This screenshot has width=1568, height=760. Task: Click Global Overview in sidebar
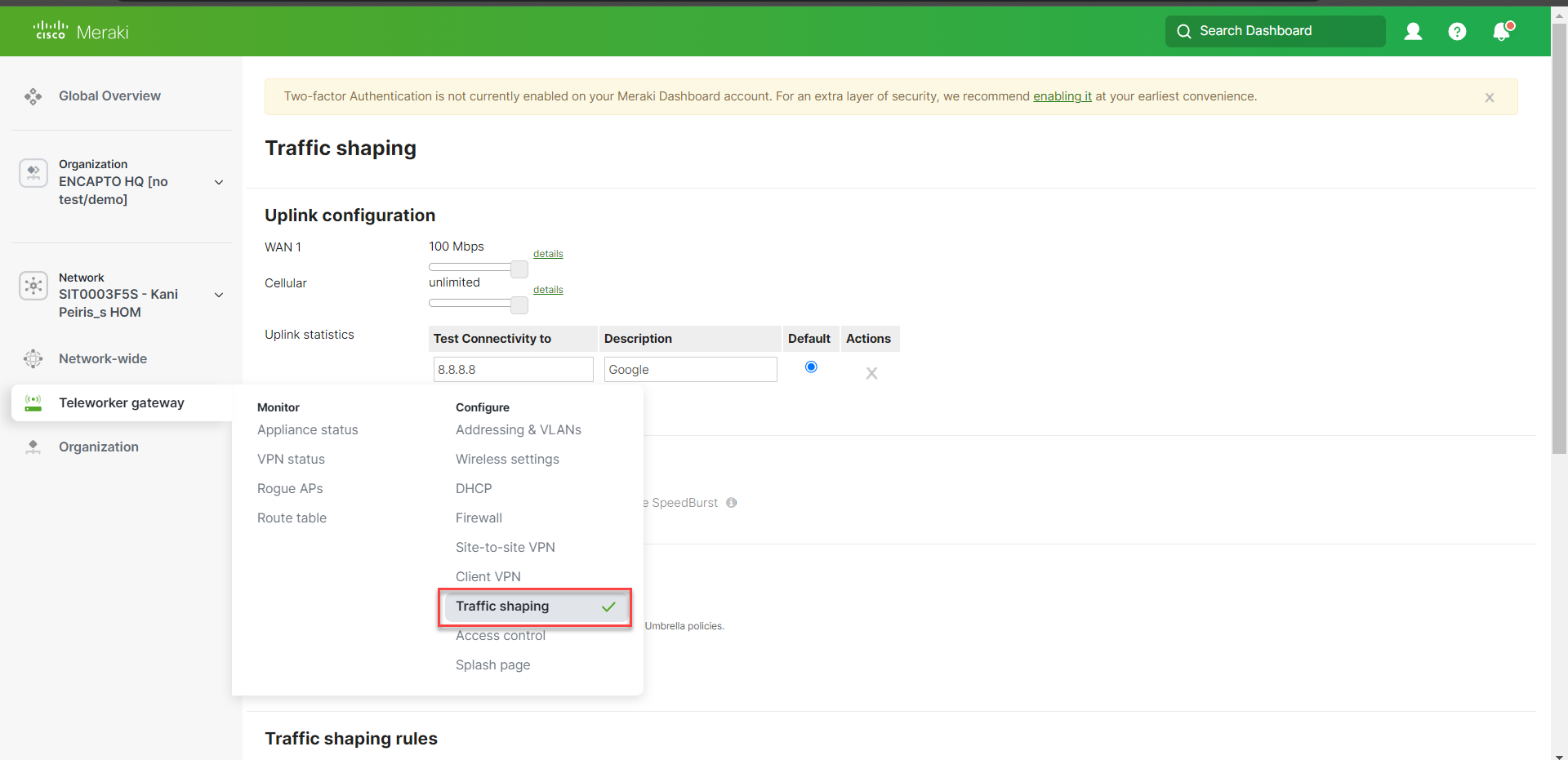(109, 96)
